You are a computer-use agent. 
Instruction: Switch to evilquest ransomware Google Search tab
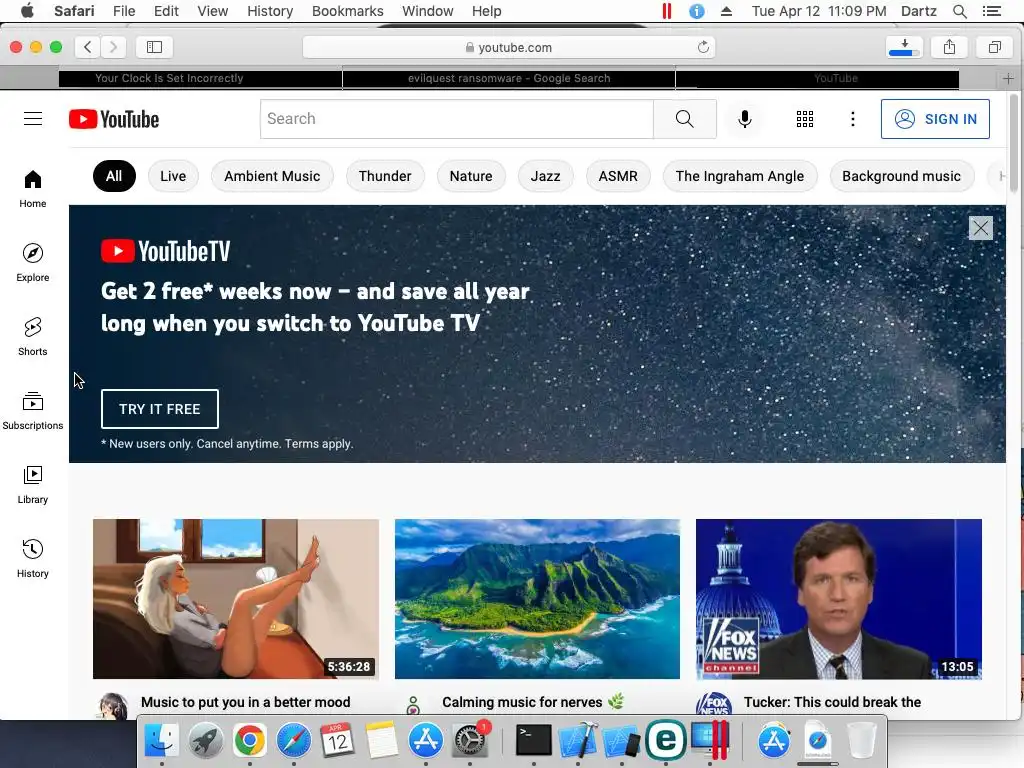(509, 78)
